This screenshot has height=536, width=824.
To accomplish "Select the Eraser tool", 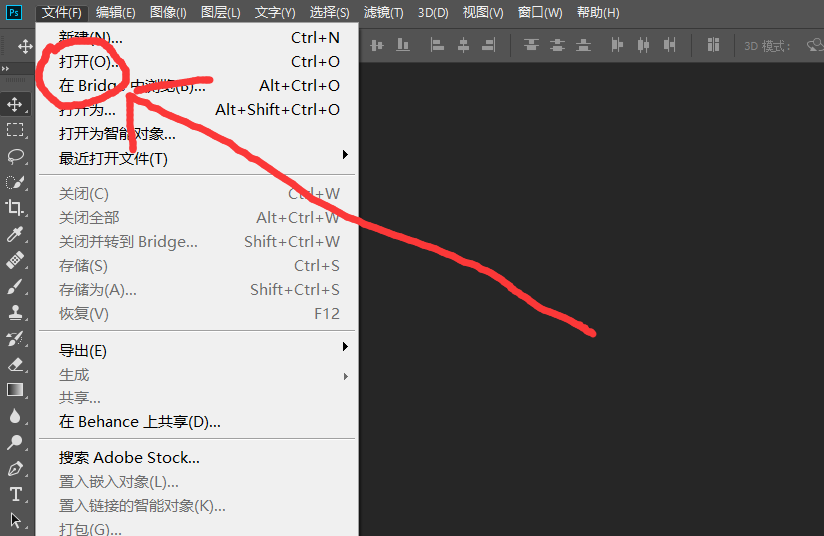I will click(x=15, y=364).
